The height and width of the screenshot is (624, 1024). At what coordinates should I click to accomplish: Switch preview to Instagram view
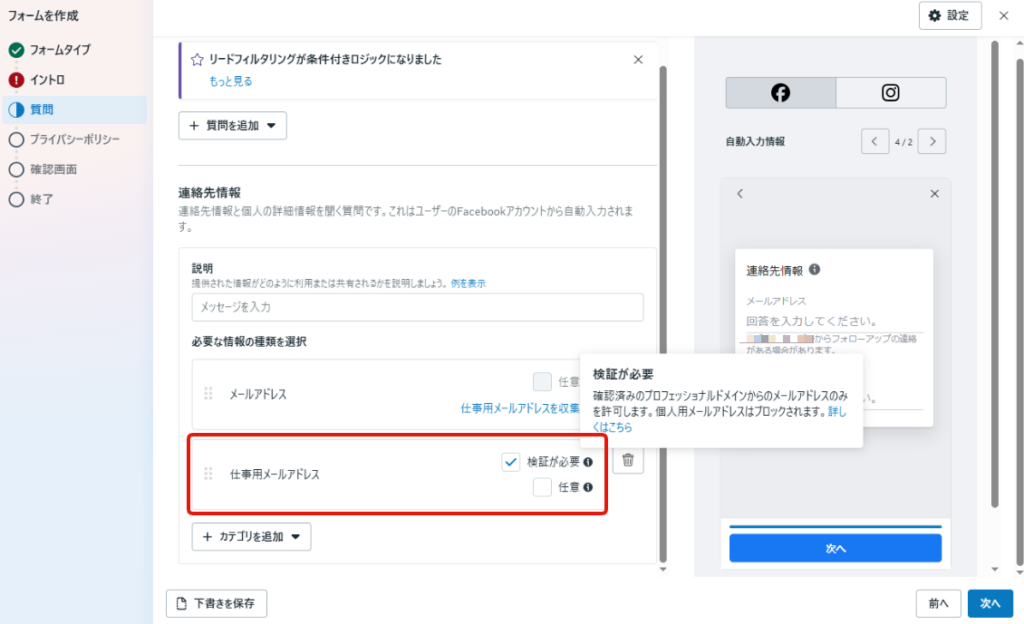(890, 92)
